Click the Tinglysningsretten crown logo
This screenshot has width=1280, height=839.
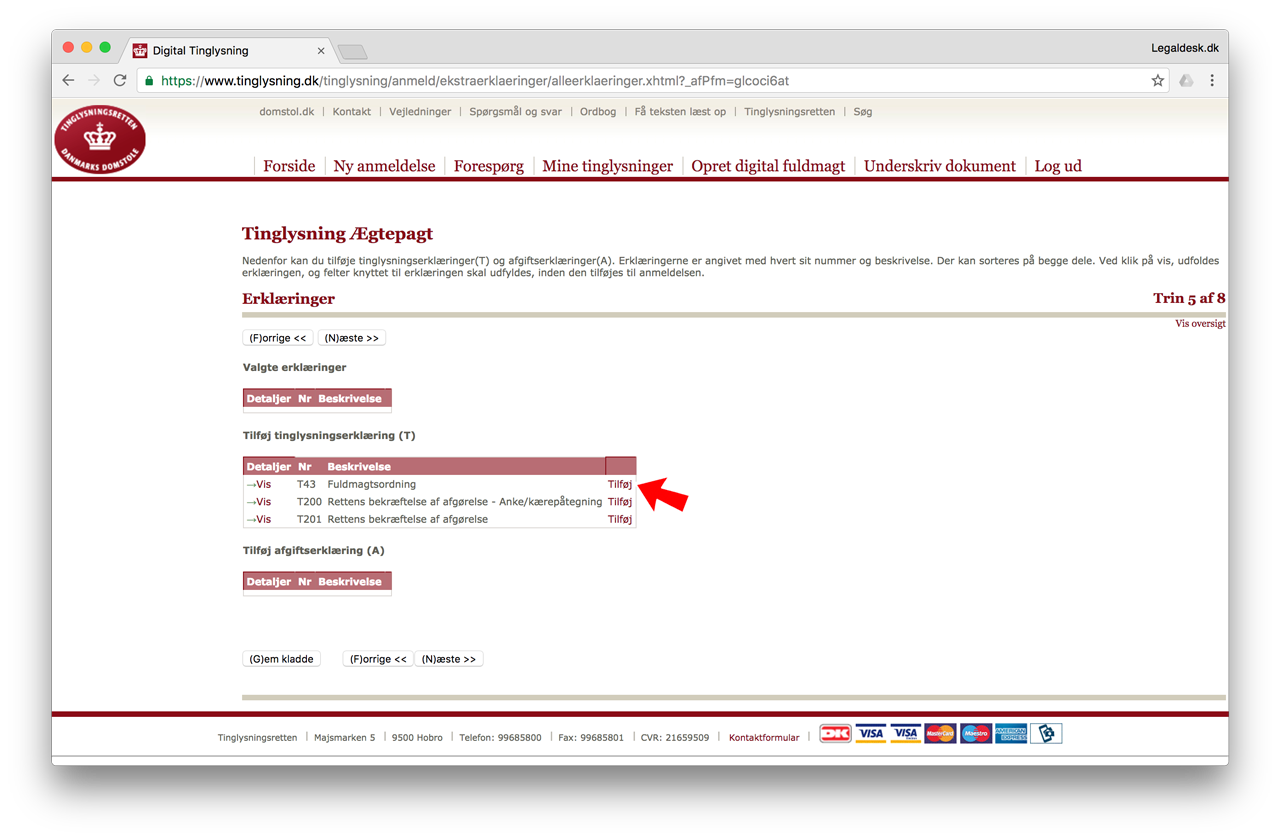pyautogui.click(x=100, y=140)
